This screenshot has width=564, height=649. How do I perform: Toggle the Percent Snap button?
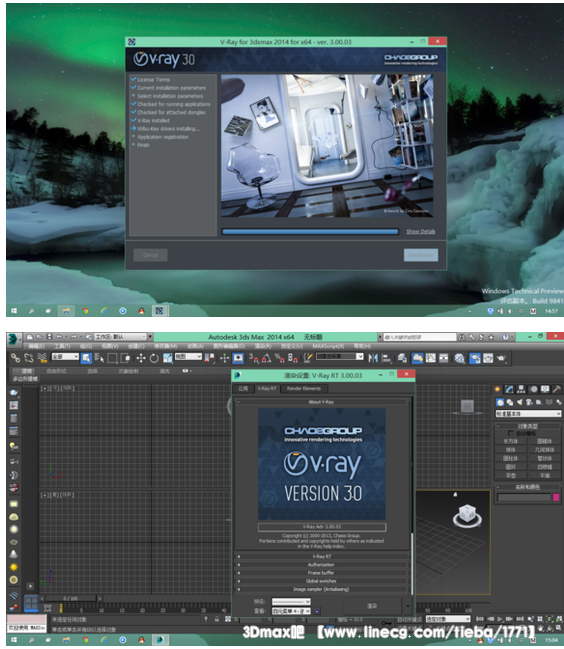(x=279, y=358)
